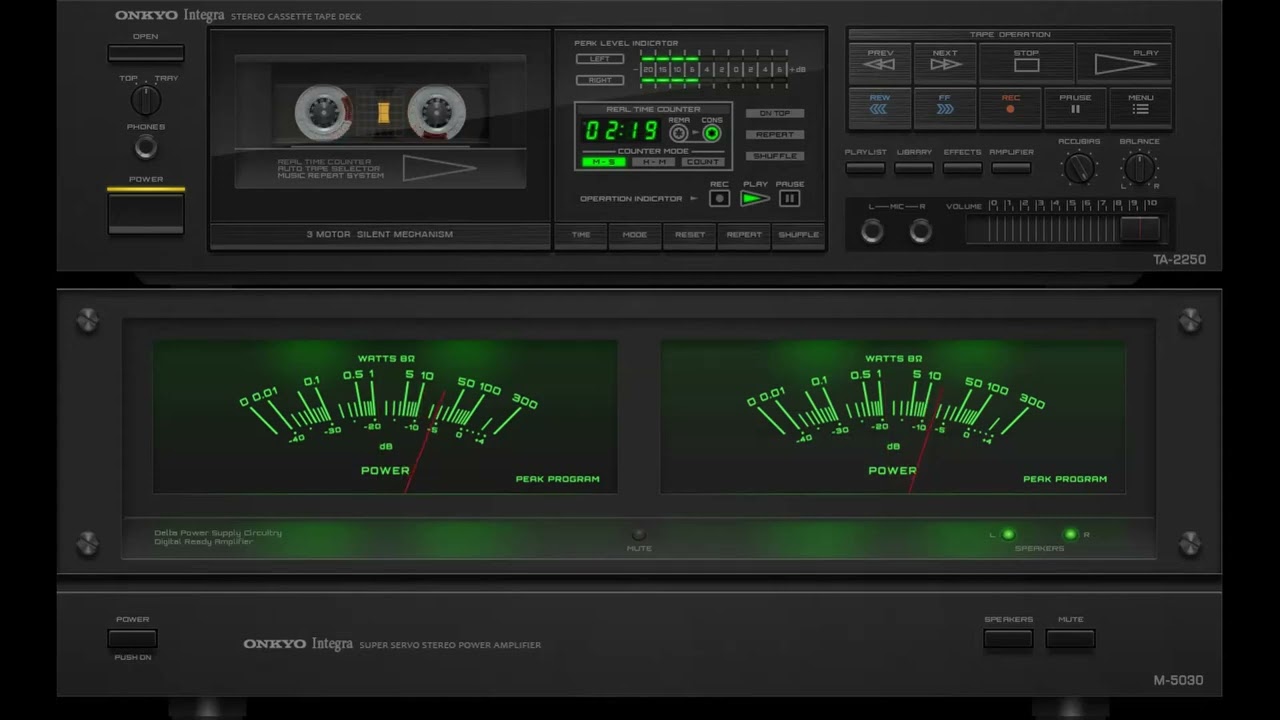Click the REC operation indicator
The image size is (1280, 720).
point(719,198)
